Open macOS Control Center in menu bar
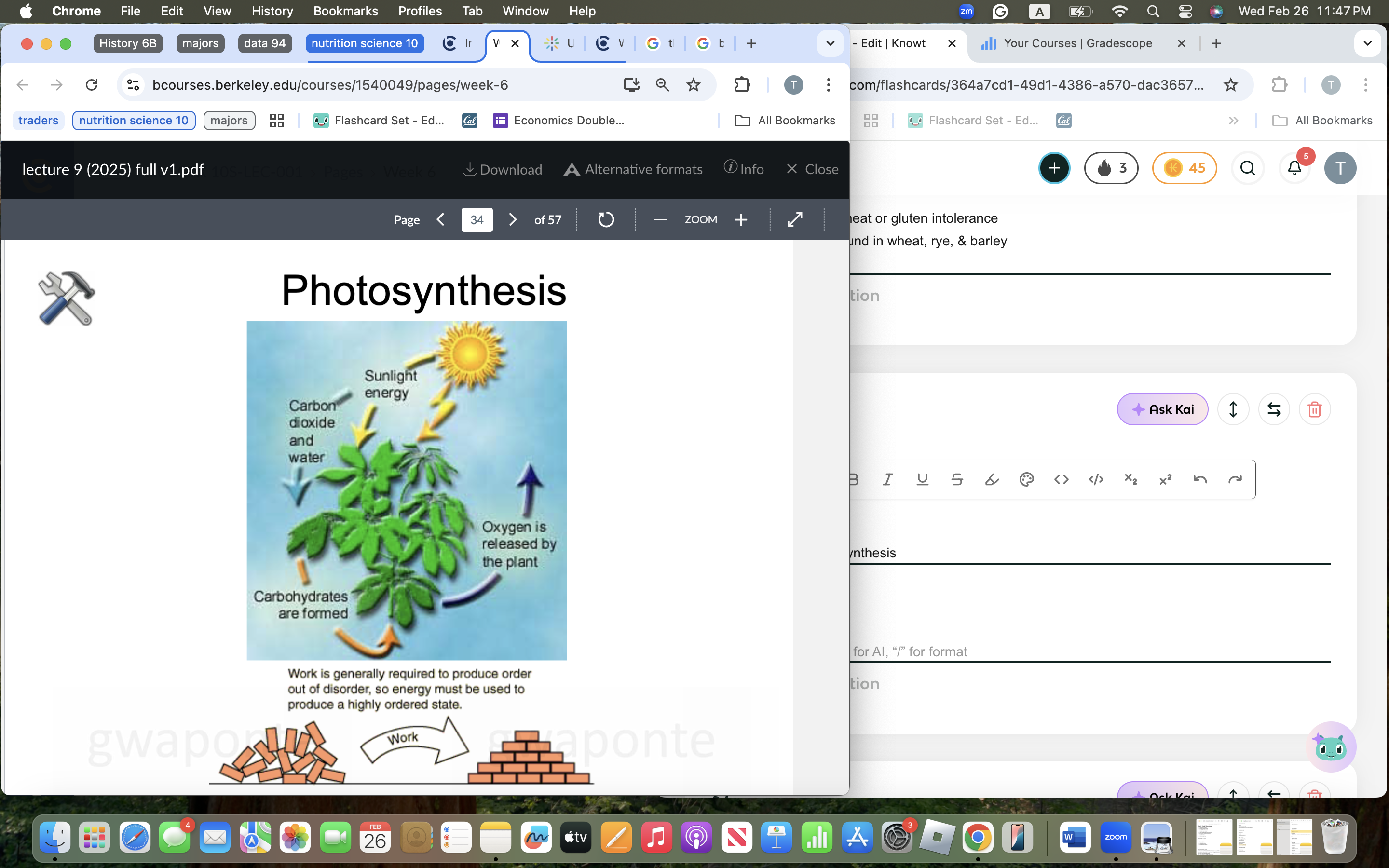The height and width of the screenshot is (868, 1389). click(x=1185, y=11)
